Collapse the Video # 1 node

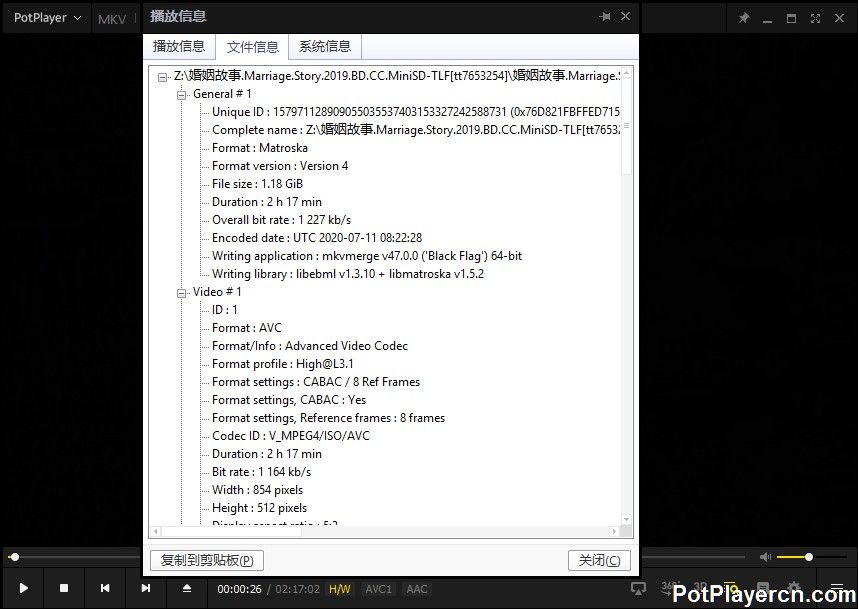click(182, 293)
